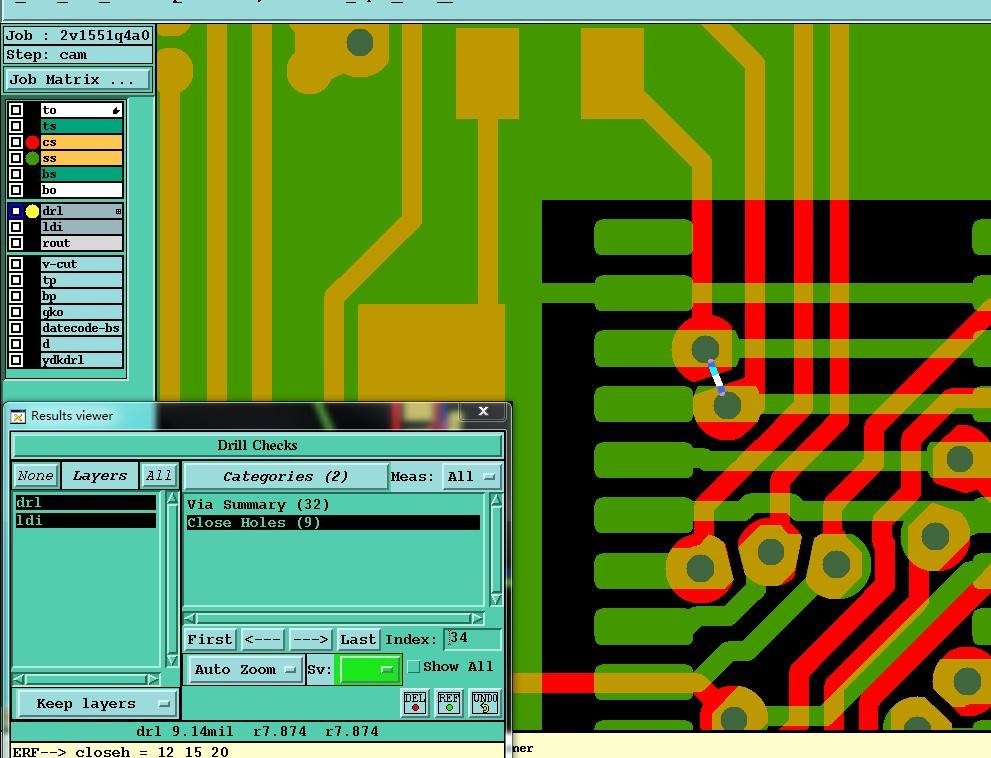Viewport: 991px width, 758px height.
Task: Open the green Sv severity dropdown
Action: [x=368, y=669]
